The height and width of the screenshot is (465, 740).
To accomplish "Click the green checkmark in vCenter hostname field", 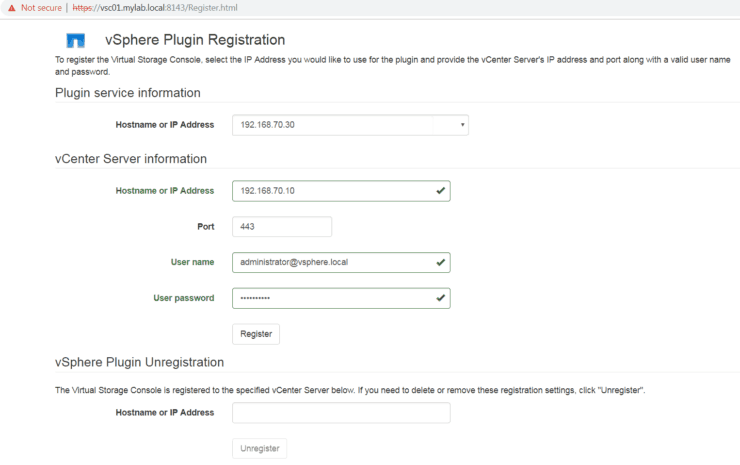I will tap(440, 190).
